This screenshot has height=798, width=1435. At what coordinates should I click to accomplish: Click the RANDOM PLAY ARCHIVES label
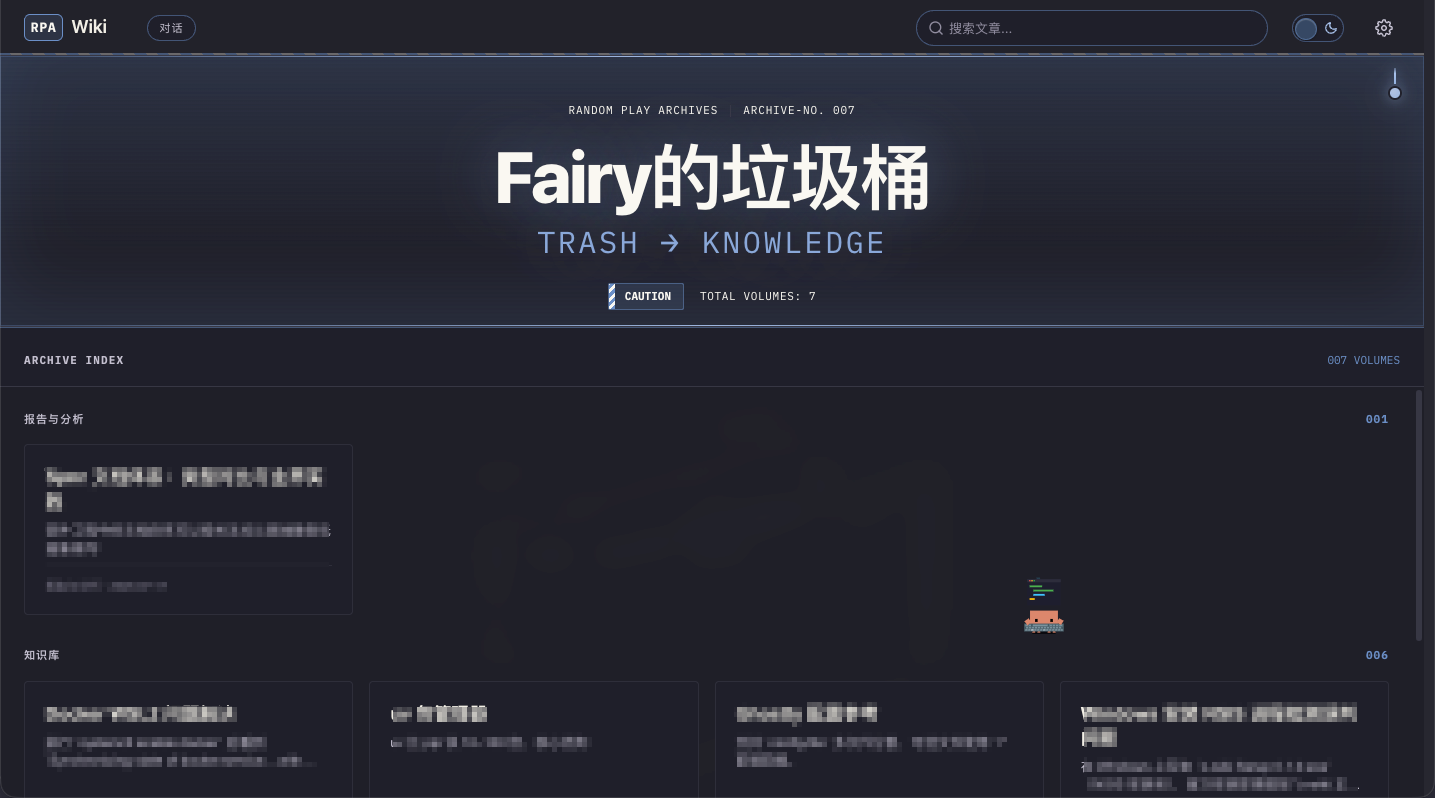pos(643,110)
